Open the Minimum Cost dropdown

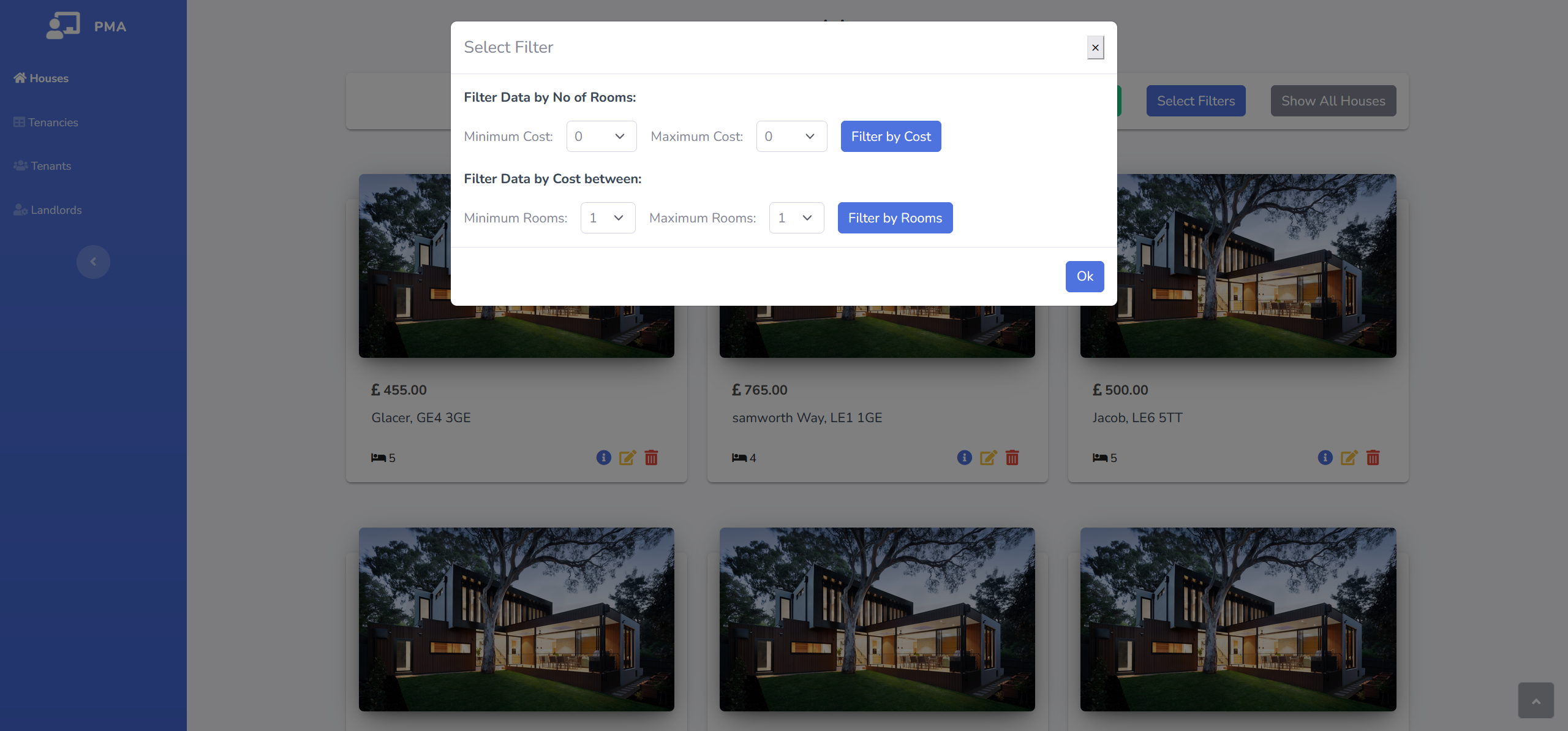(x=601, y=136)
